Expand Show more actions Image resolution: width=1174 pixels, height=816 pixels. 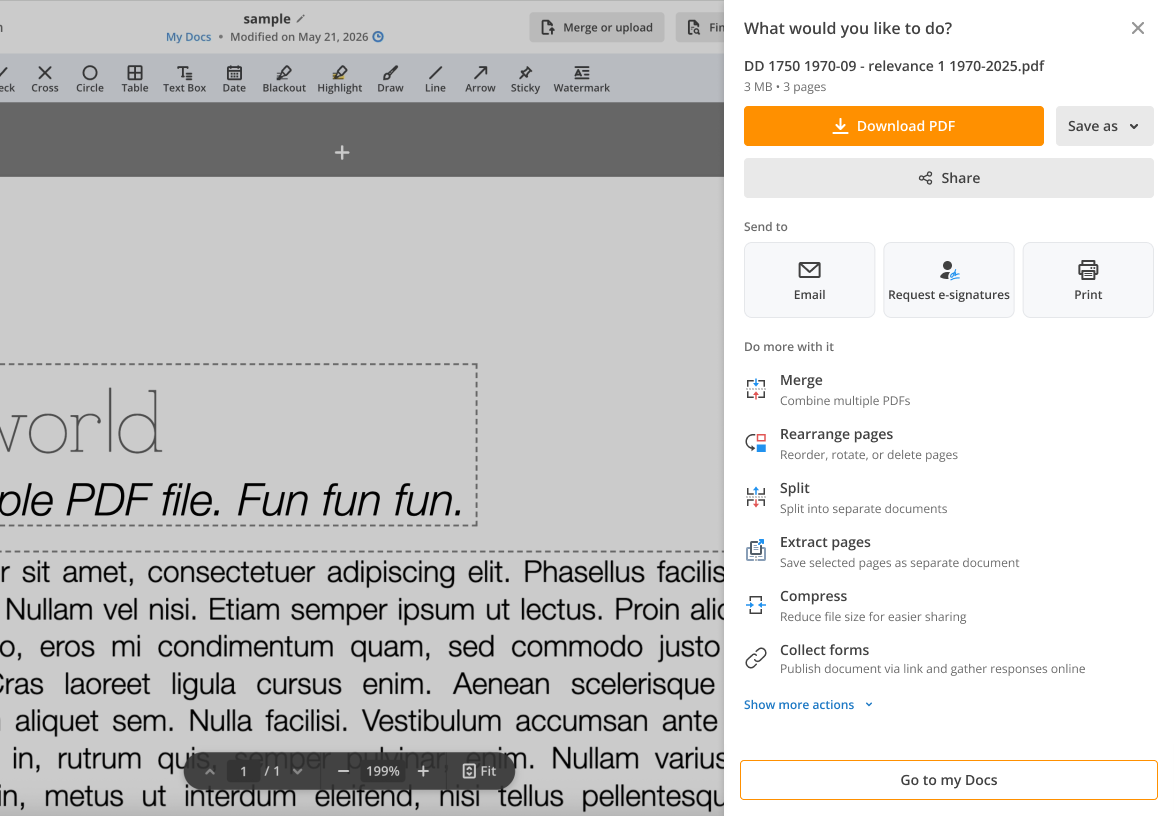(808, 704)
